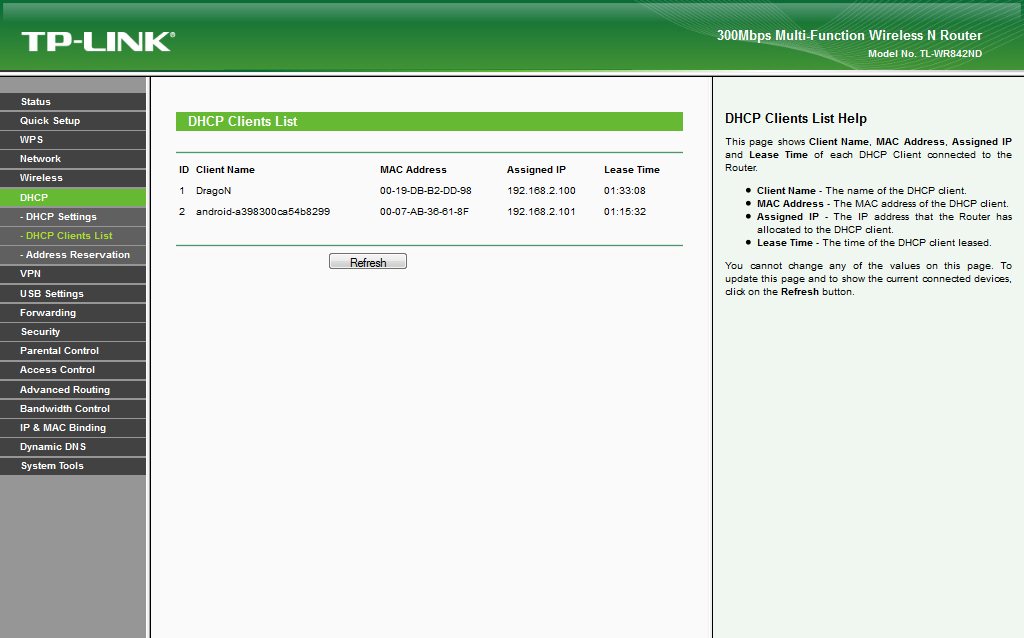Select IP & MAC Binding

(72, 428)
